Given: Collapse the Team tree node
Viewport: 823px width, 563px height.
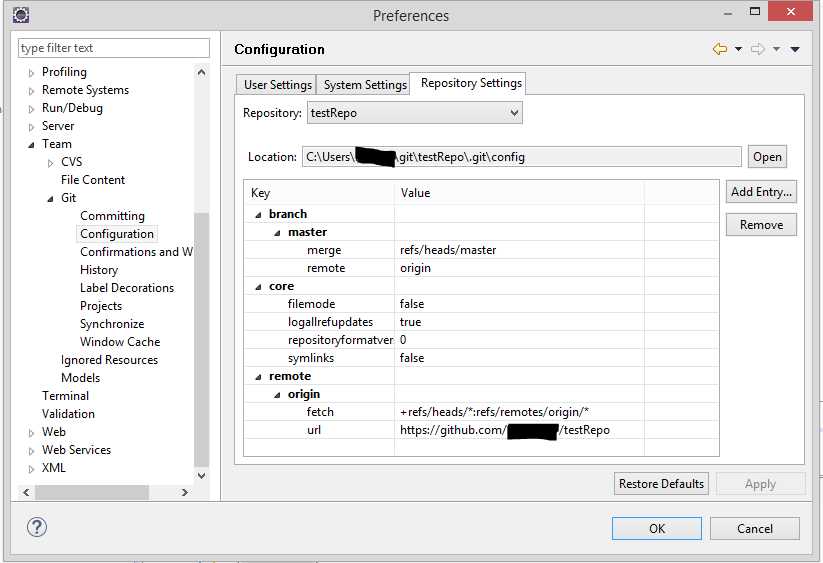Looking at the screenshot, I should coord(31,145).
